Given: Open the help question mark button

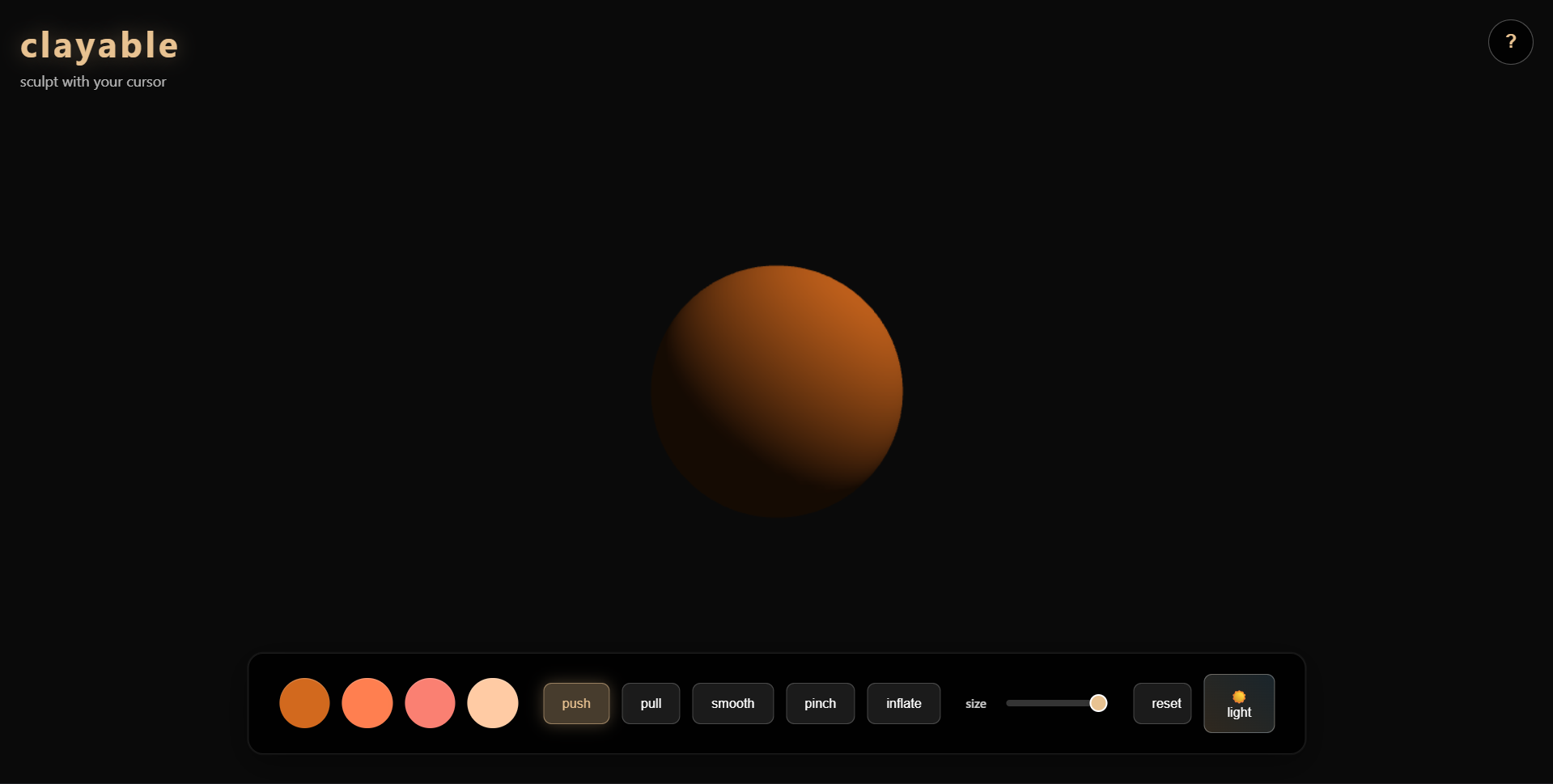Looking at the screenshot, I should (x=1510, y=42).
